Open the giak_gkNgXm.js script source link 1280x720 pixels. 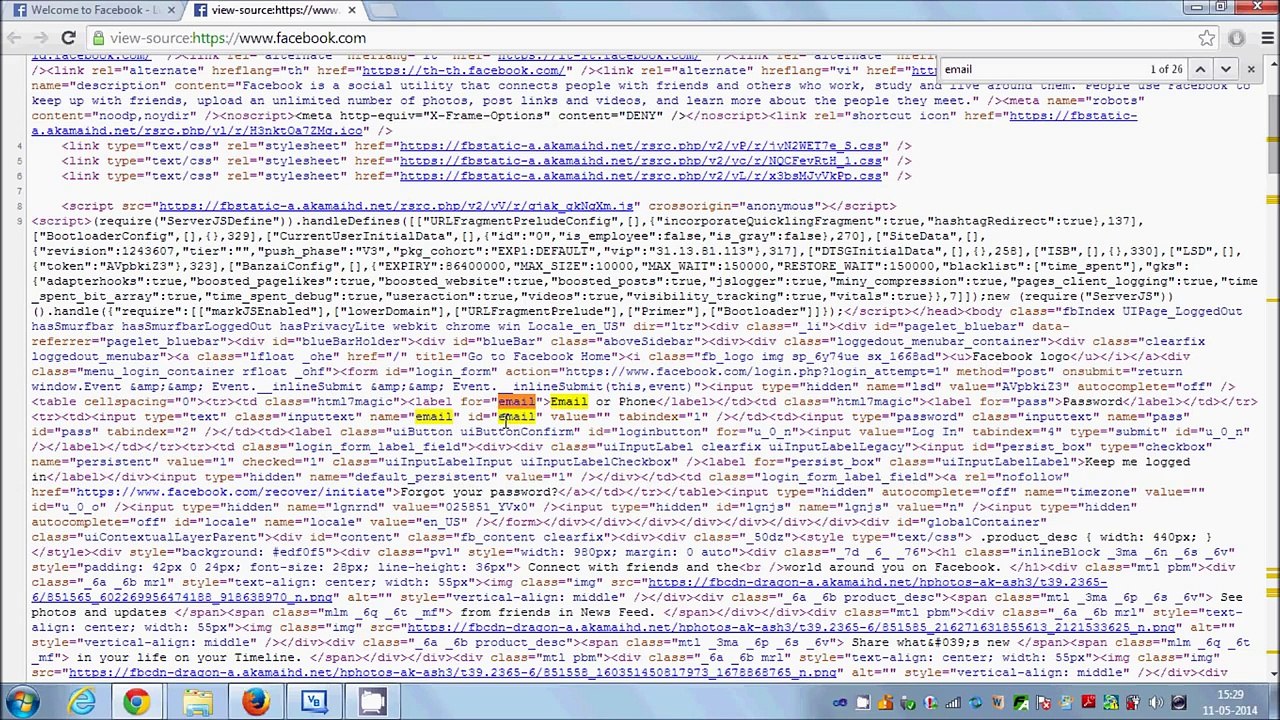[x=397, y=206]
